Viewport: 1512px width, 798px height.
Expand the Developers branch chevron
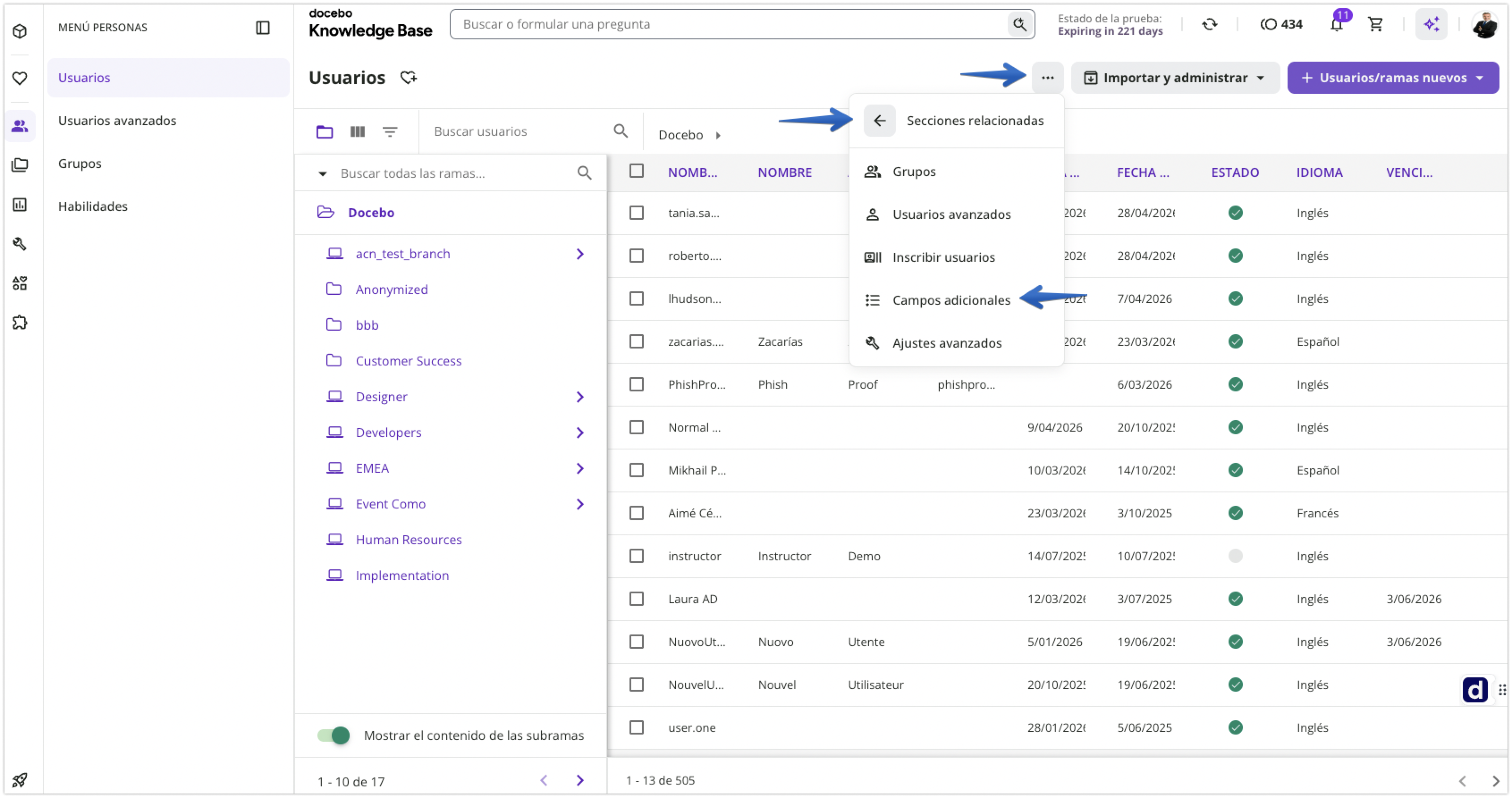(580, 433)
